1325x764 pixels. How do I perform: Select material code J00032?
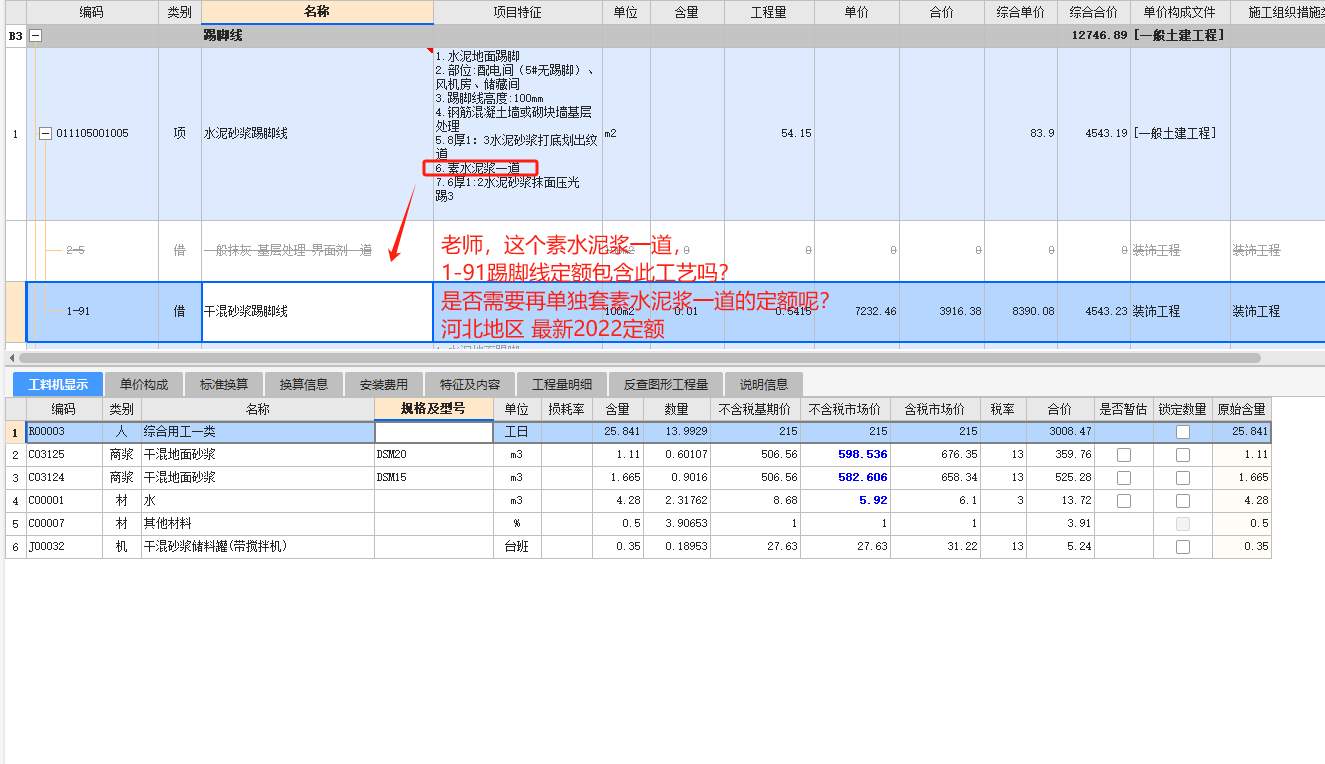pyautogui.click(x=65, y=547)
